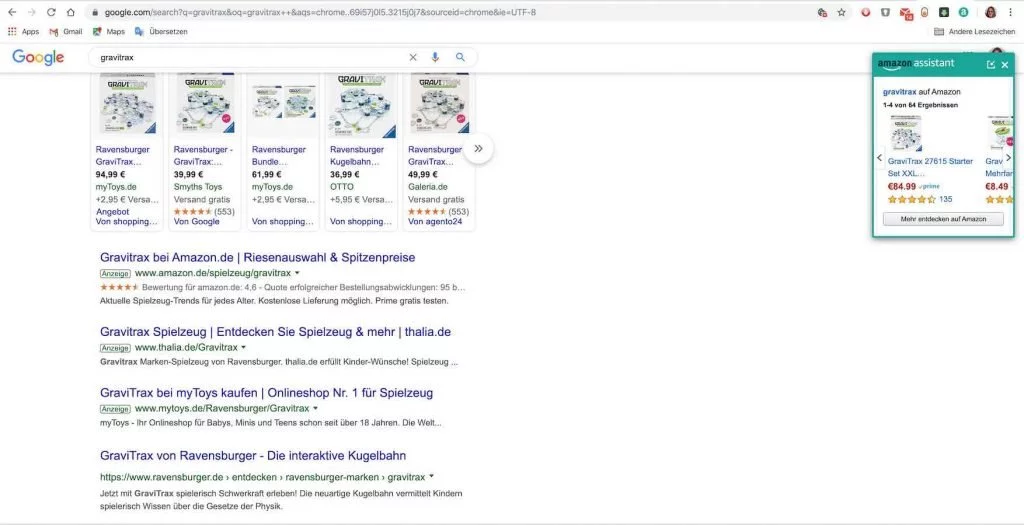Bookmark this page with the star icon
The image size is (1024, 525).
coord(841,12)
